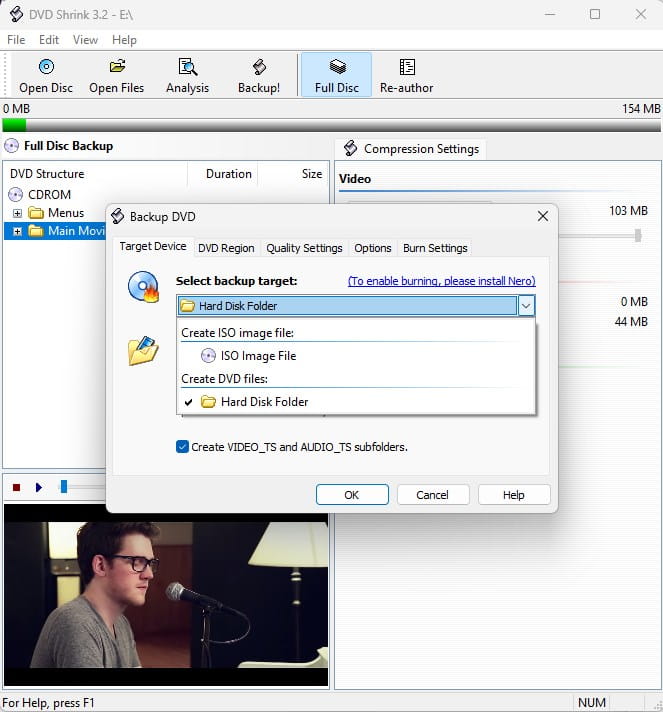Click the video compression slider handle
663x712 pixels.
click(x=638, y=236)
